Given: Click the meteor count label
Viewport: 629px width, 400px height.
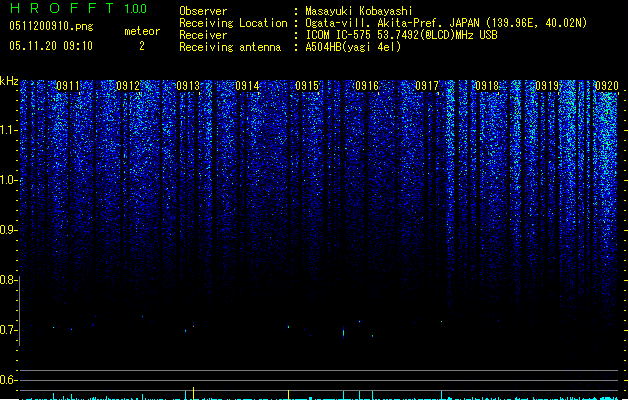Looking at the screenshot, I should coord(142,31).
